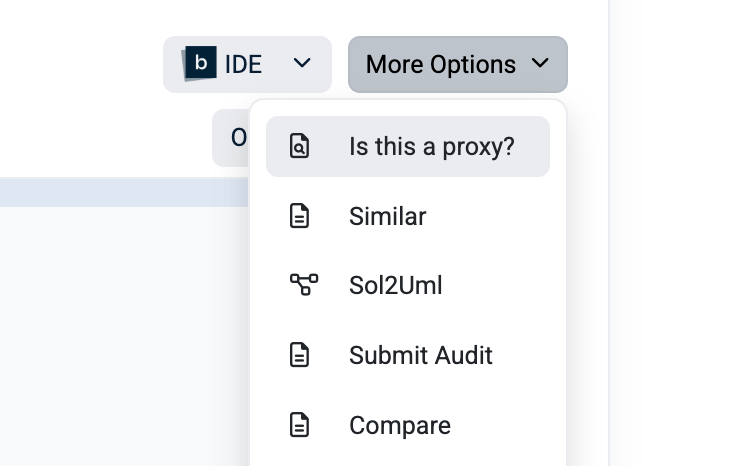754x466 pixels.
Task: Collapse menu via More Options chevron arrow
Action: [541, 64]
